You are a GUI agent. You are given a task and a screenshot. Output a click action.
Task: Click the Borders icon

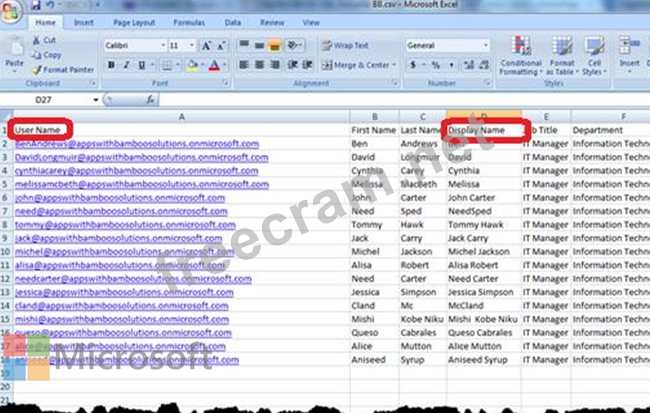click(167, 65)
